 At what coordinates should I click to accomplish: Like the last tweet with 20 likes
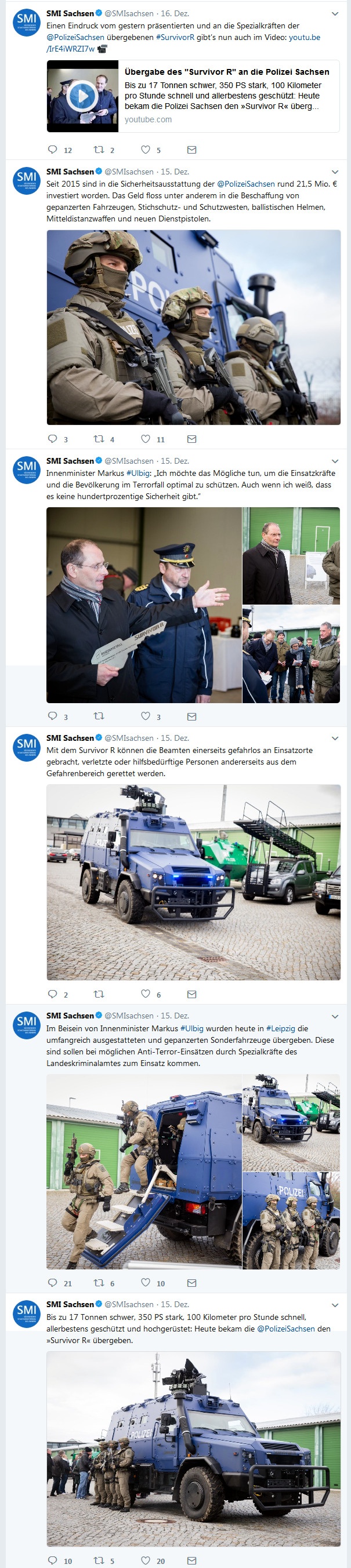pyautogui.click(x=146, y=1560)
